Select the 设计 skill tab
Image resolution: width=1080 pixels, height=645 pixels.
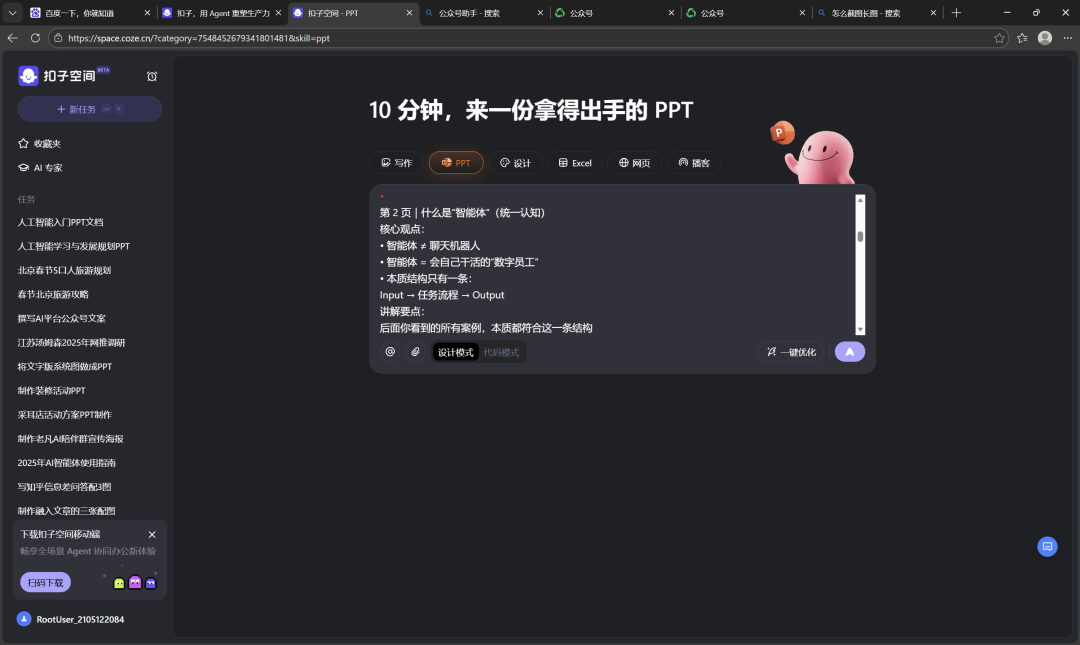click(515, 163)
